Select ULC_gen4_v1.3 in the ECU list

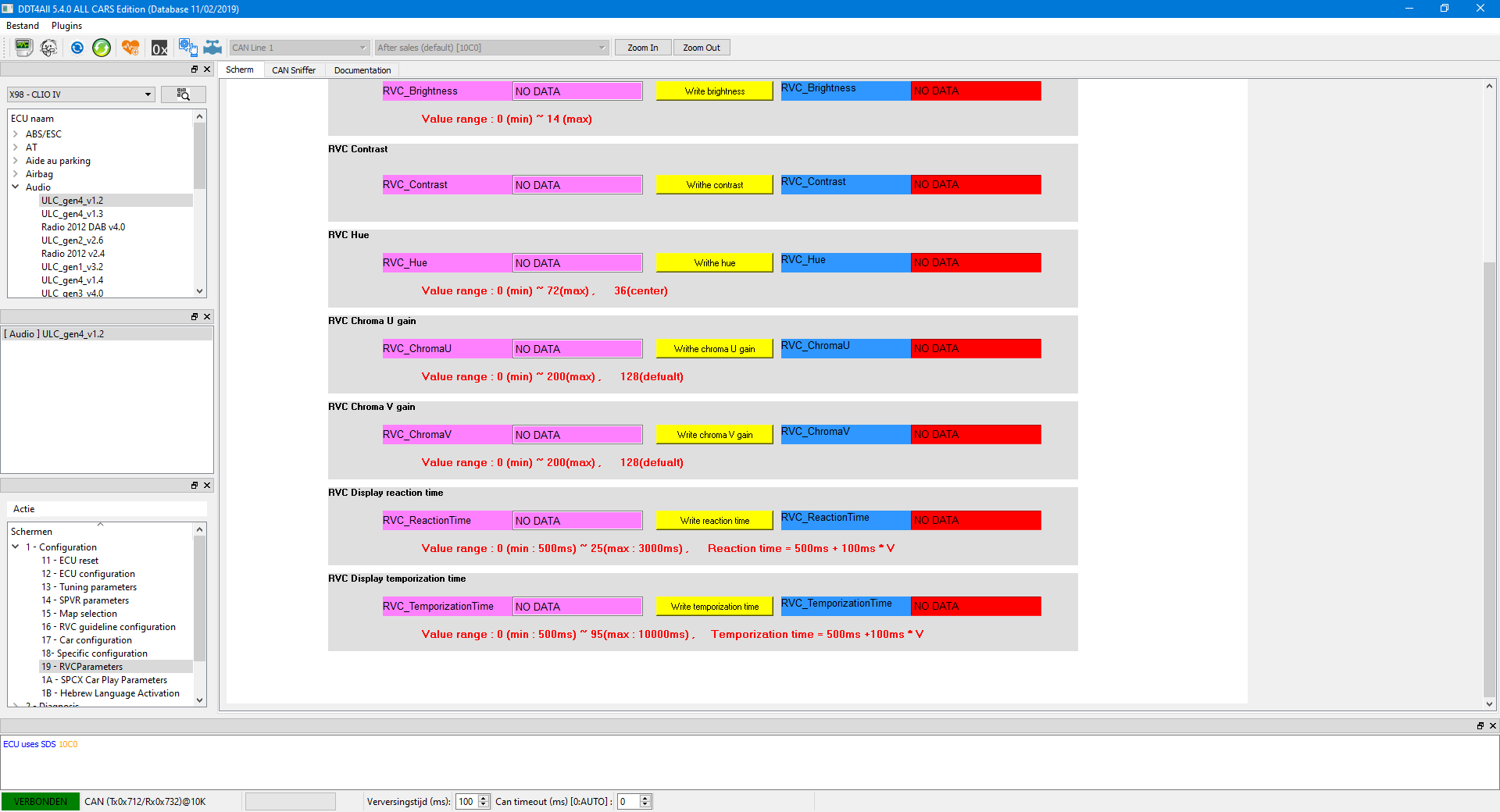coord(72,214)
